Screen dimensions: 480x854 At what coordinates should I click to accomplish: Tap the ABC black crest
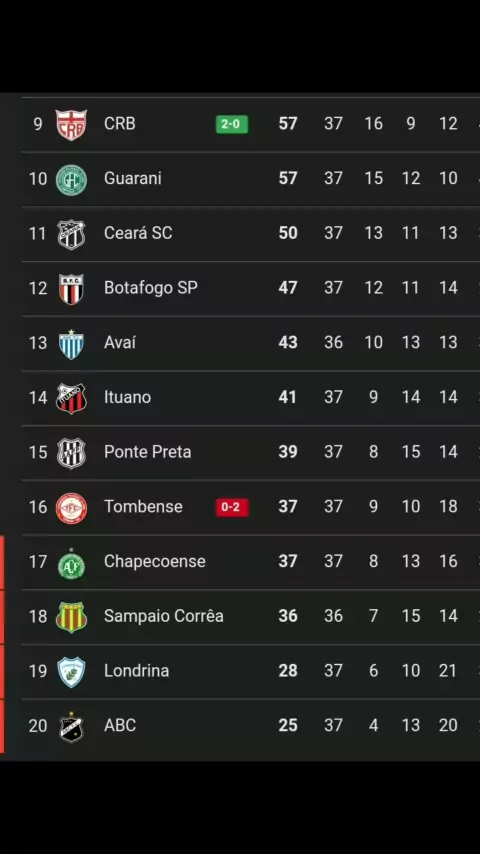(x=71, y=727)
